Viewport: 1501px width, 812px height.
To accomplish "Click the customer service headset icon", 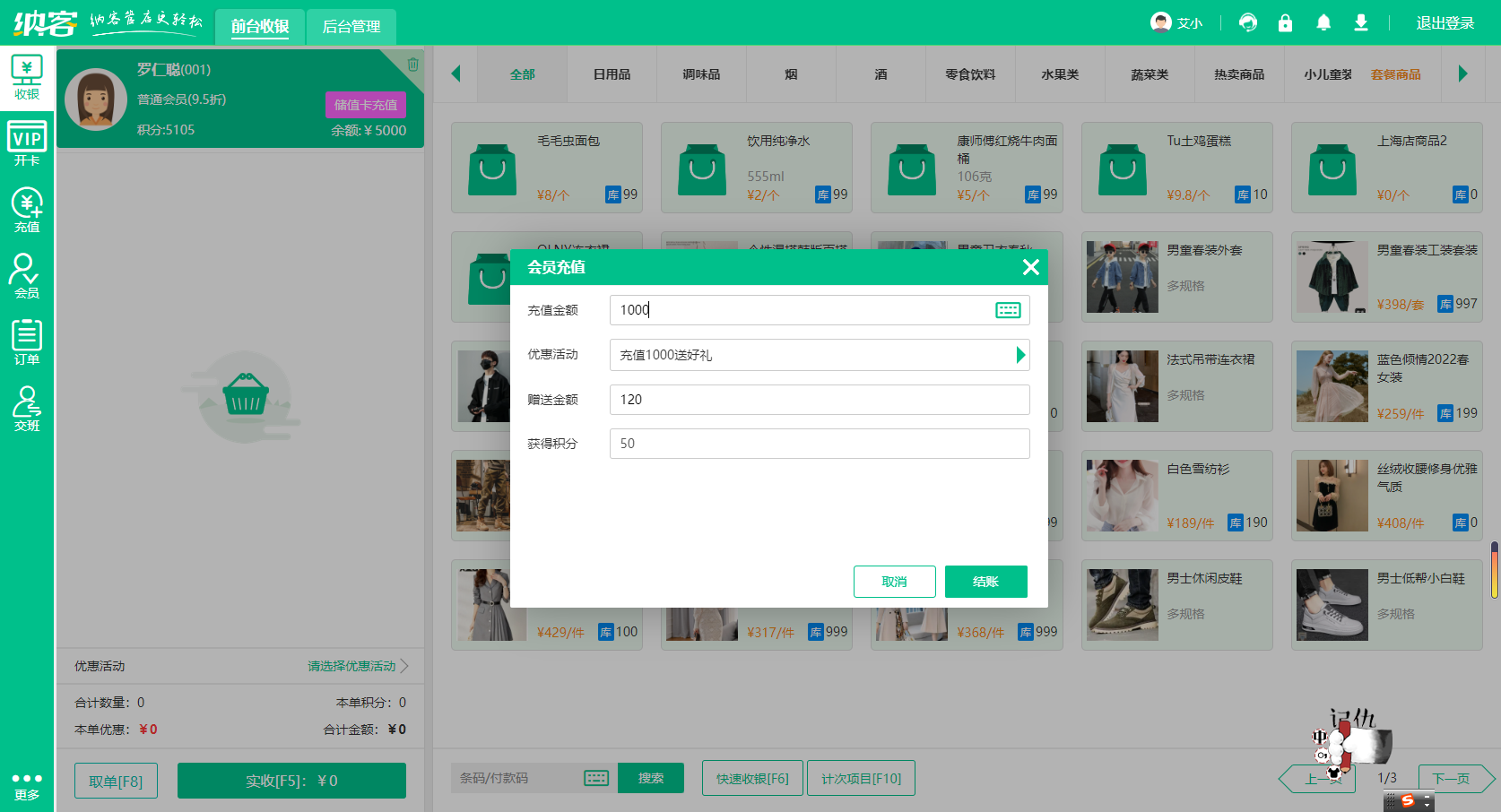I will coord(1247,23).
